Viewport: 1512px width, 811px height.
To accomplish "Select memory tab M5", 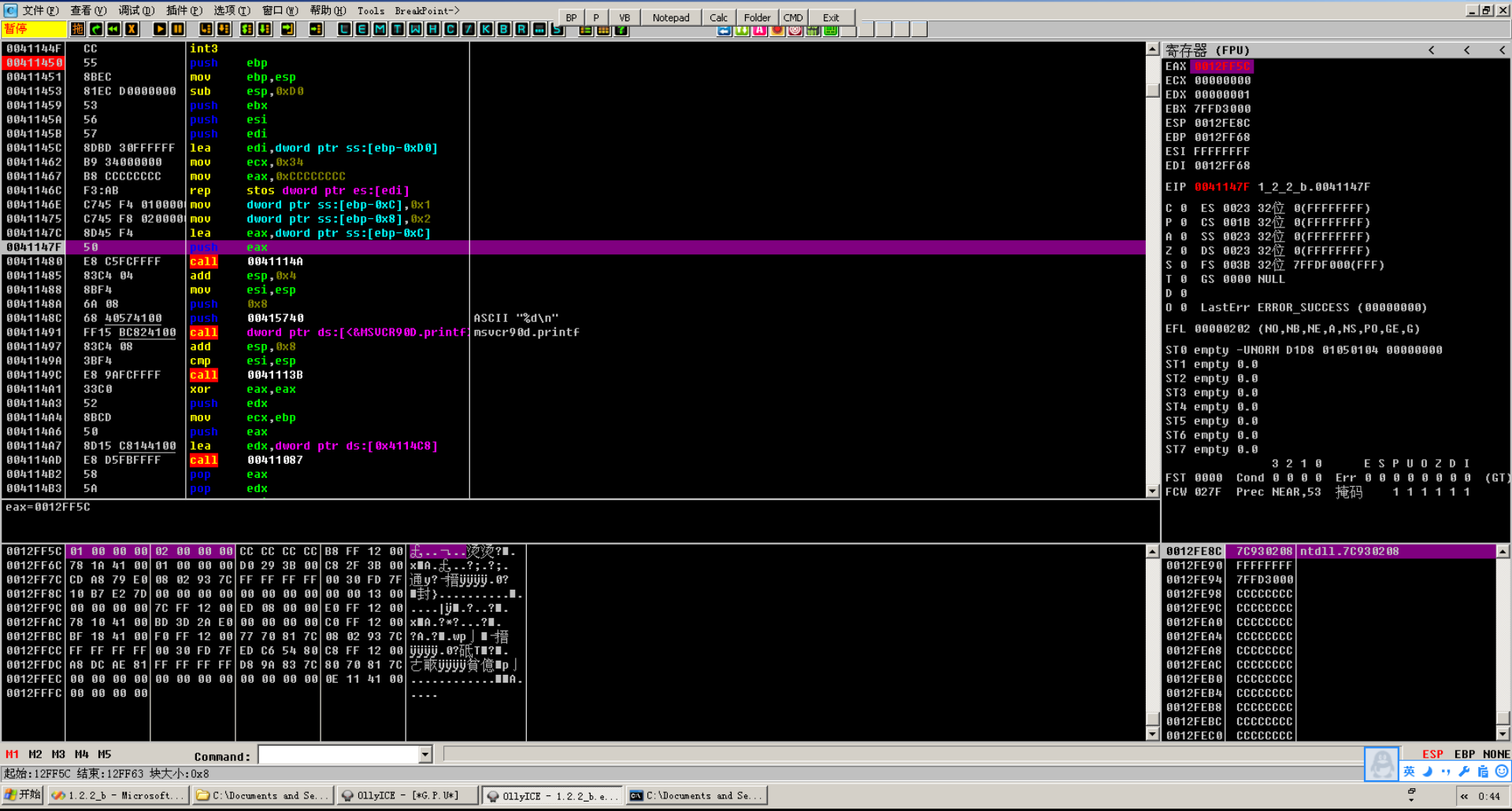I will click(x=105, y=754).
